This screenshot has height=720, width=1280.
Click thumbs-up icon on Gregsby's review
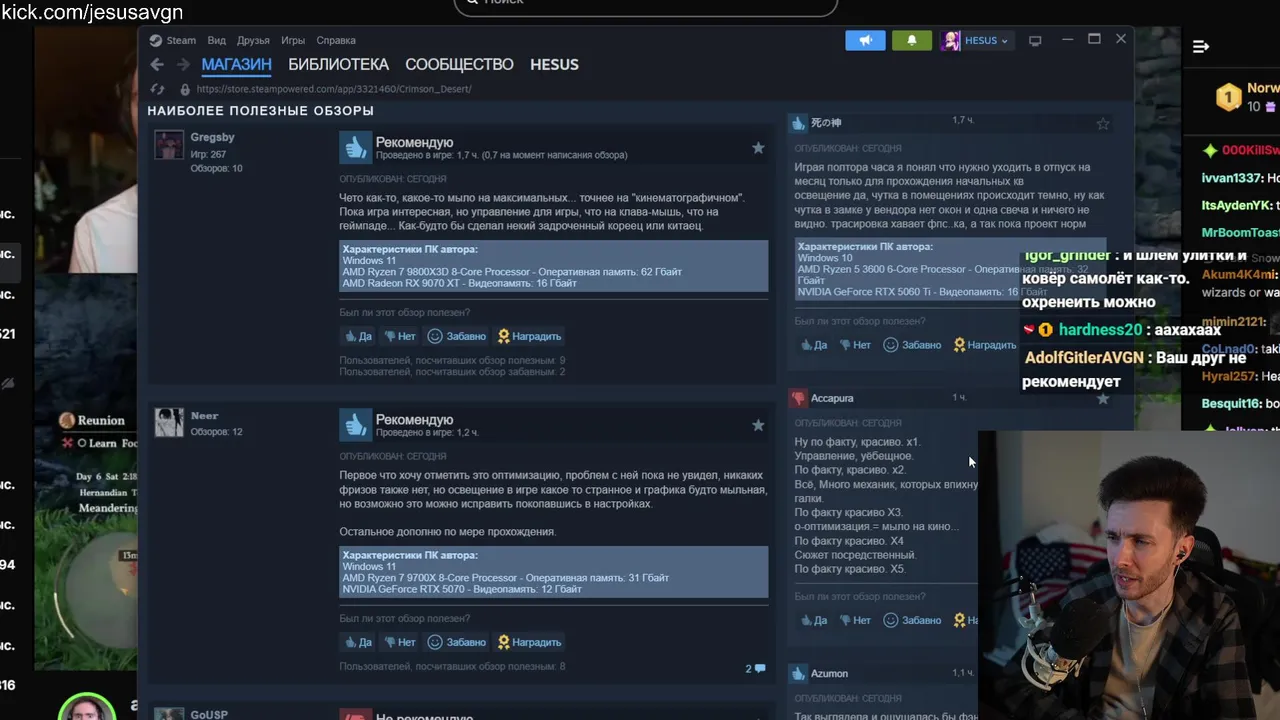pos(355,148)
